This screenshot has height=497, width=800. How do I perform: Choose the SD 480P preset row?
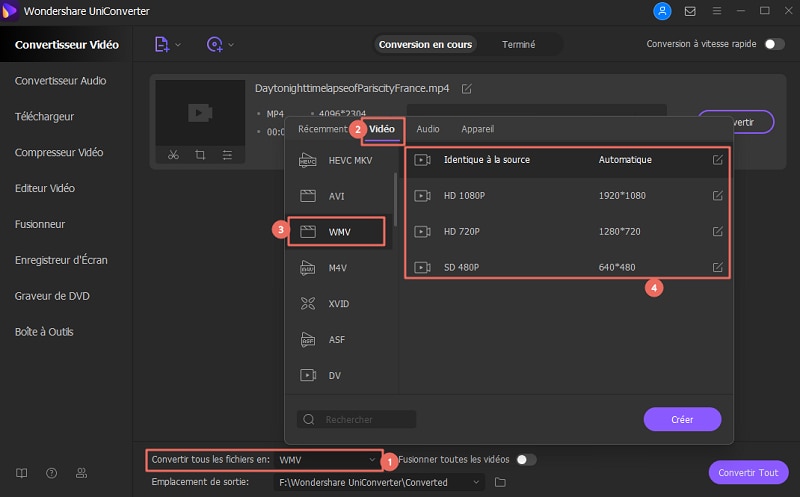pos(567,267)
